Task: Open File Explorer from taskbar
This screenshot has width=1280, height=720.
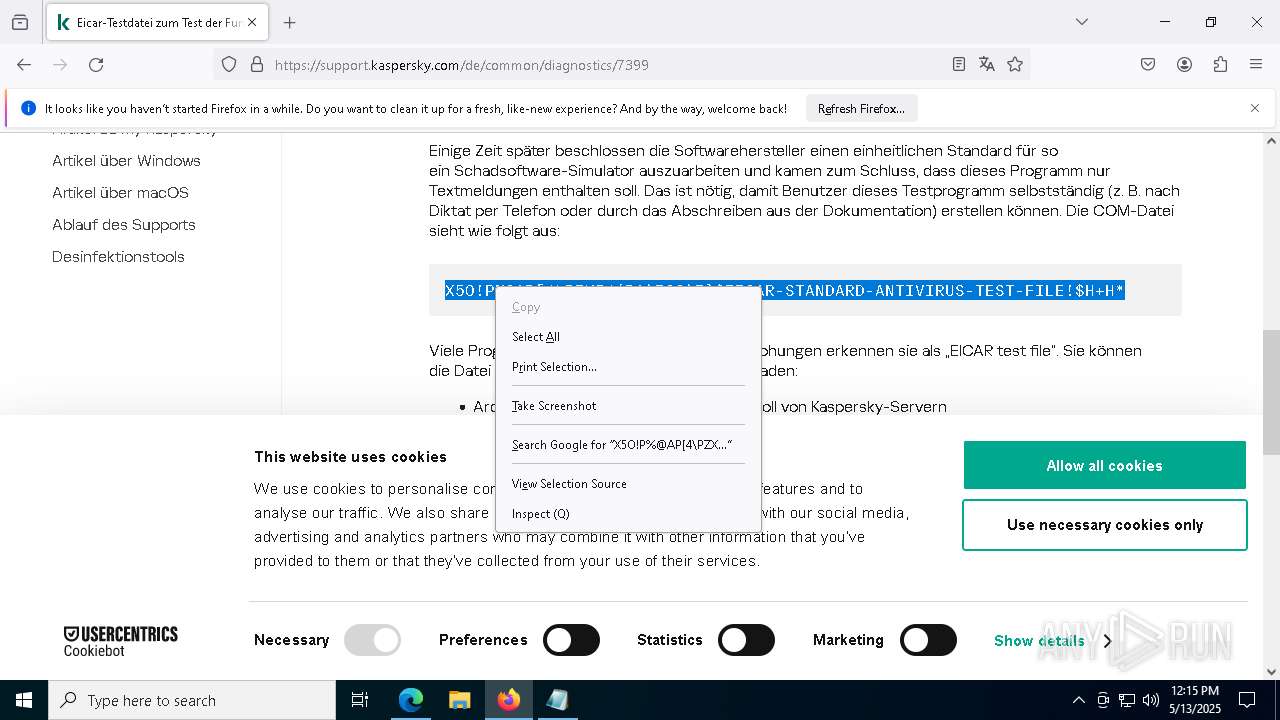Action: click(459, 700)
